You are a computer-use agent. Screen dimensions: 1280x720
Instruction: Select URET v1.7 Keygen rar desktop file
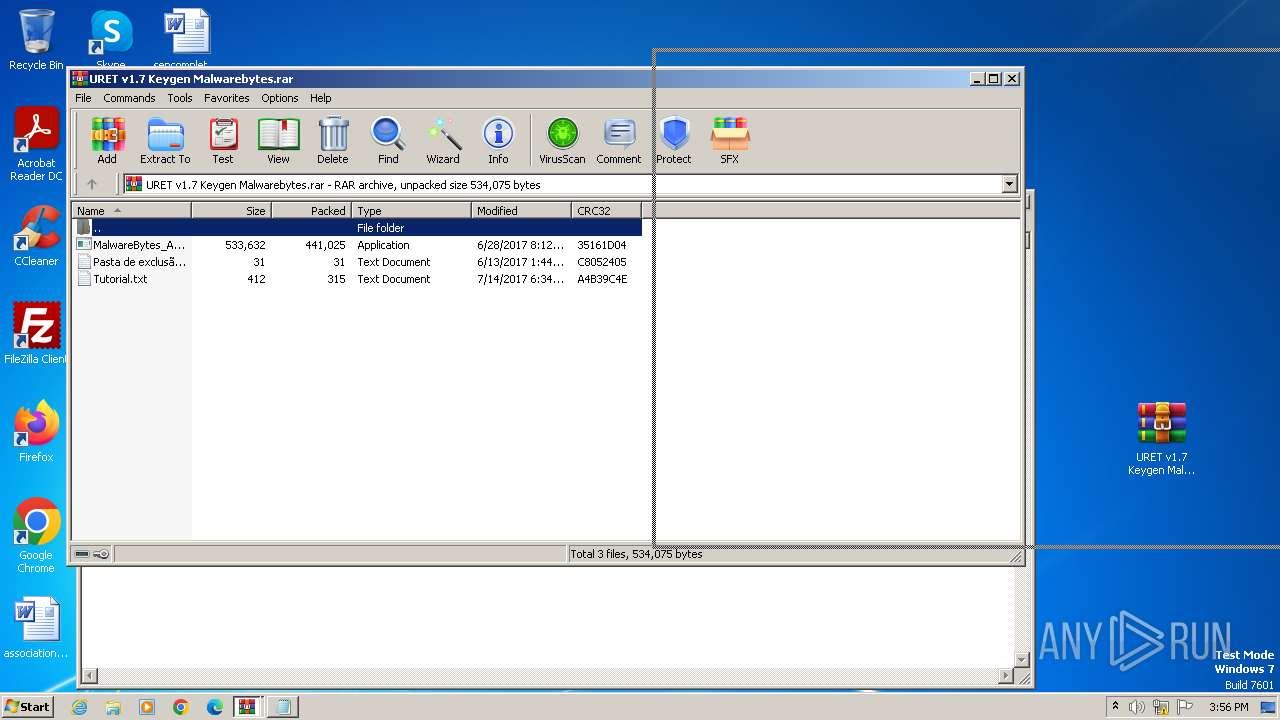coord(1161,439)
